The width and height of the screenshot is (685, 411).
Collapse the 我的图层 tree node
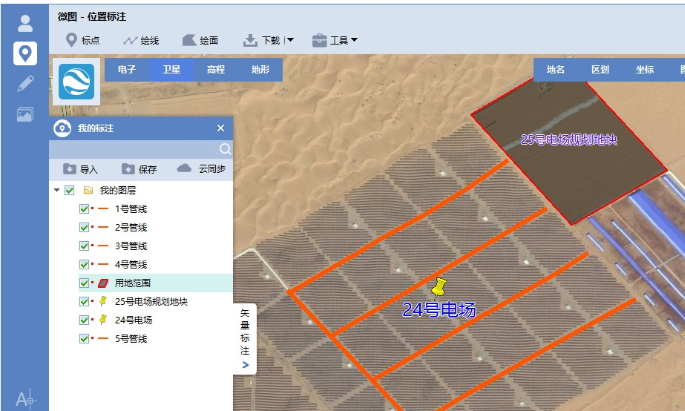click(56, 190)
